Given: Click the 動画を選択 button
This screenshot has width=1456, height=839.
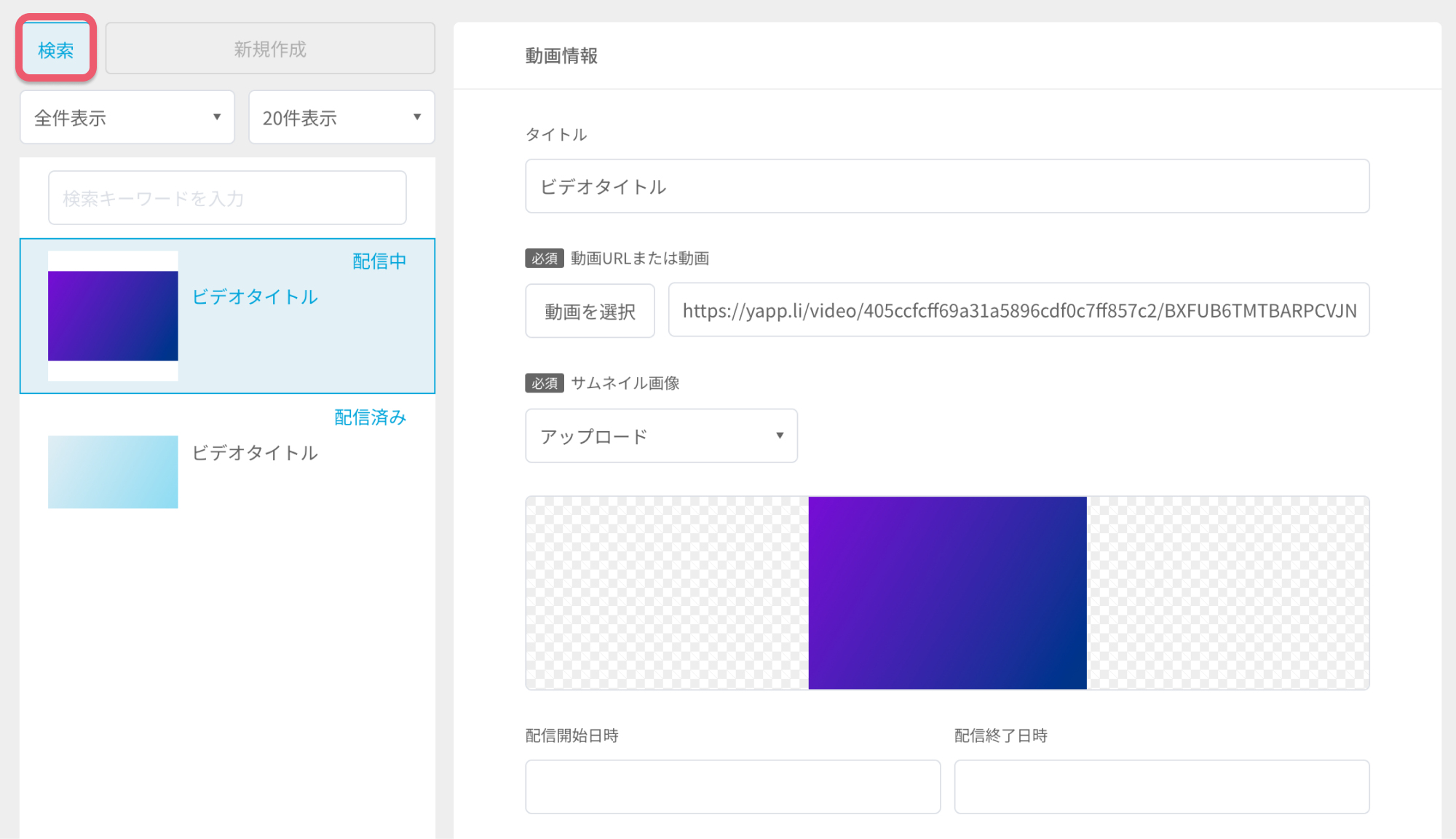Looking at the screenshot, I should [590, 311].
